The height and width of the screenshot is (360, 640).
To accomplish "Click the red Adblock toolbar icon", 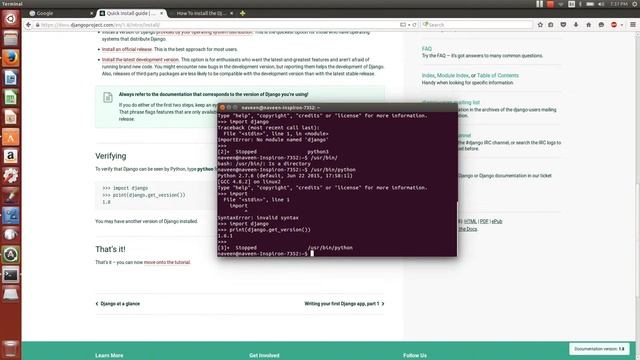I will 613,25.
